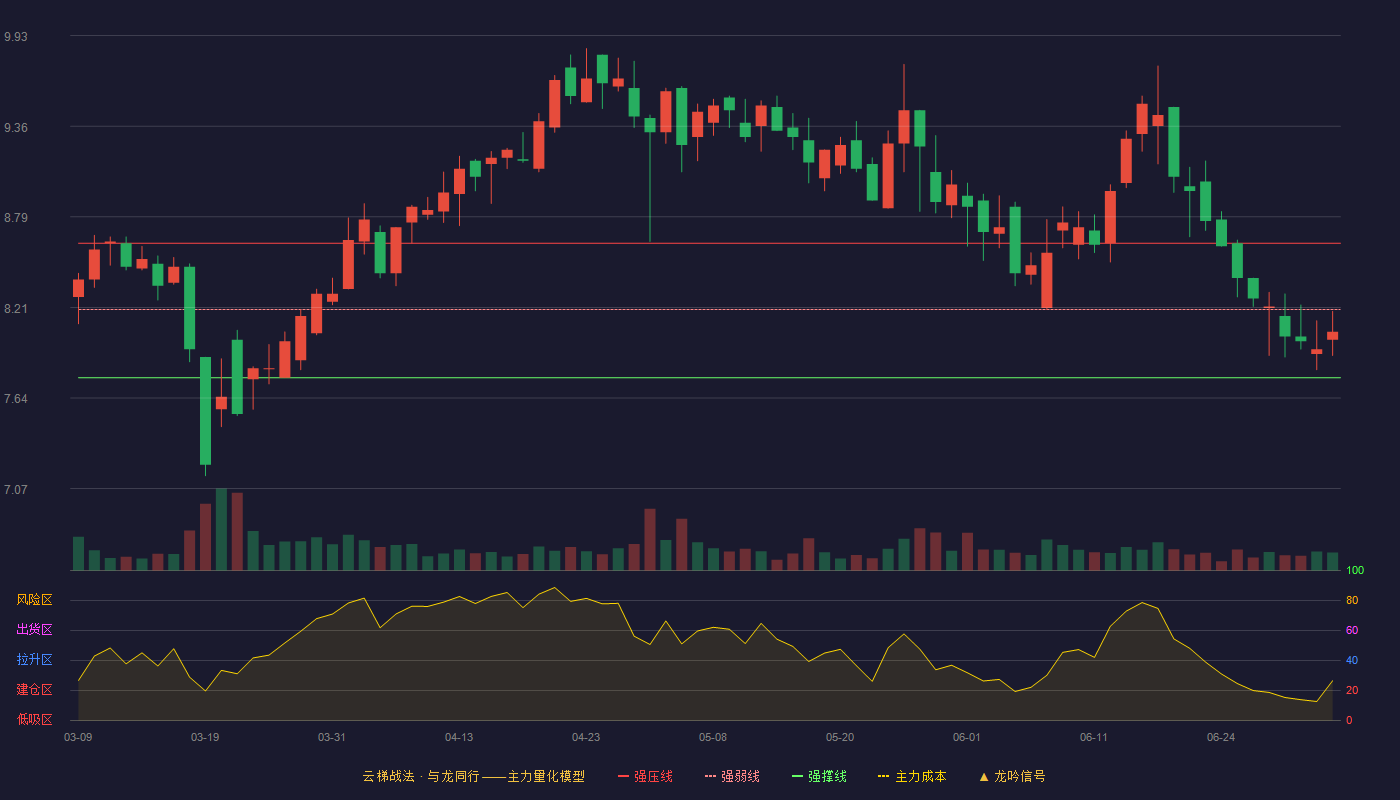Click the 风险区 zone label
The image size is (1400, 800).
[34, 600]
